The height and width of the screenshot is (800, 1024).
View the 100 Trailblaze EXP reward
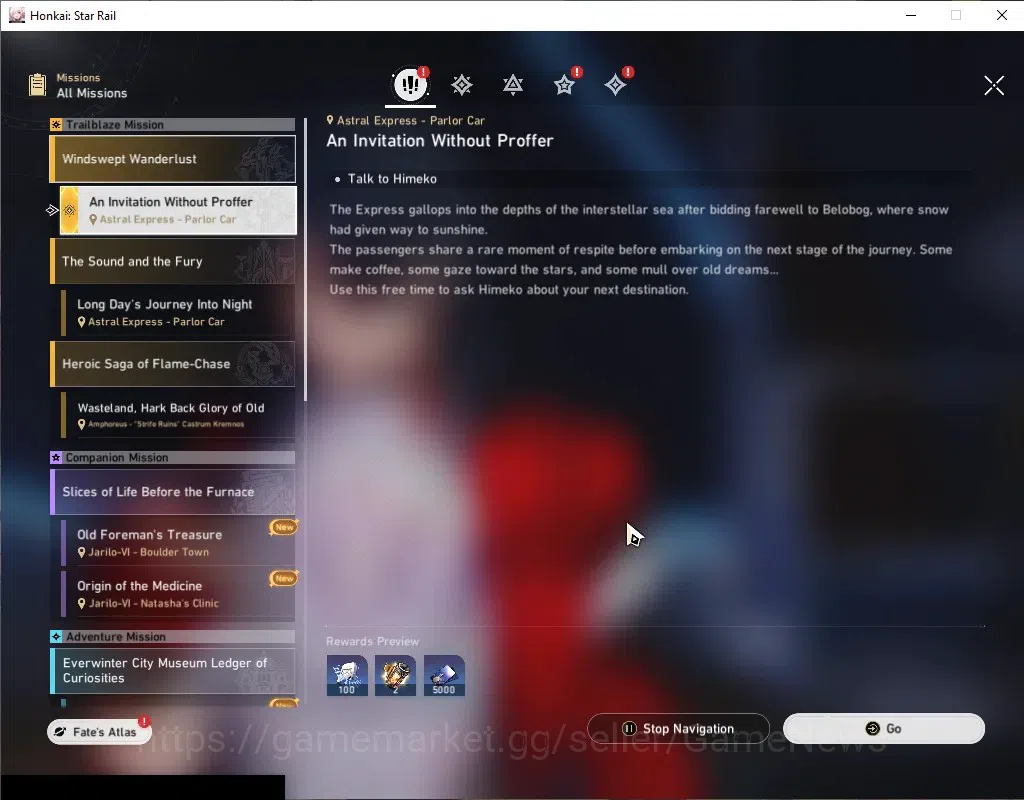pos(347,675)
